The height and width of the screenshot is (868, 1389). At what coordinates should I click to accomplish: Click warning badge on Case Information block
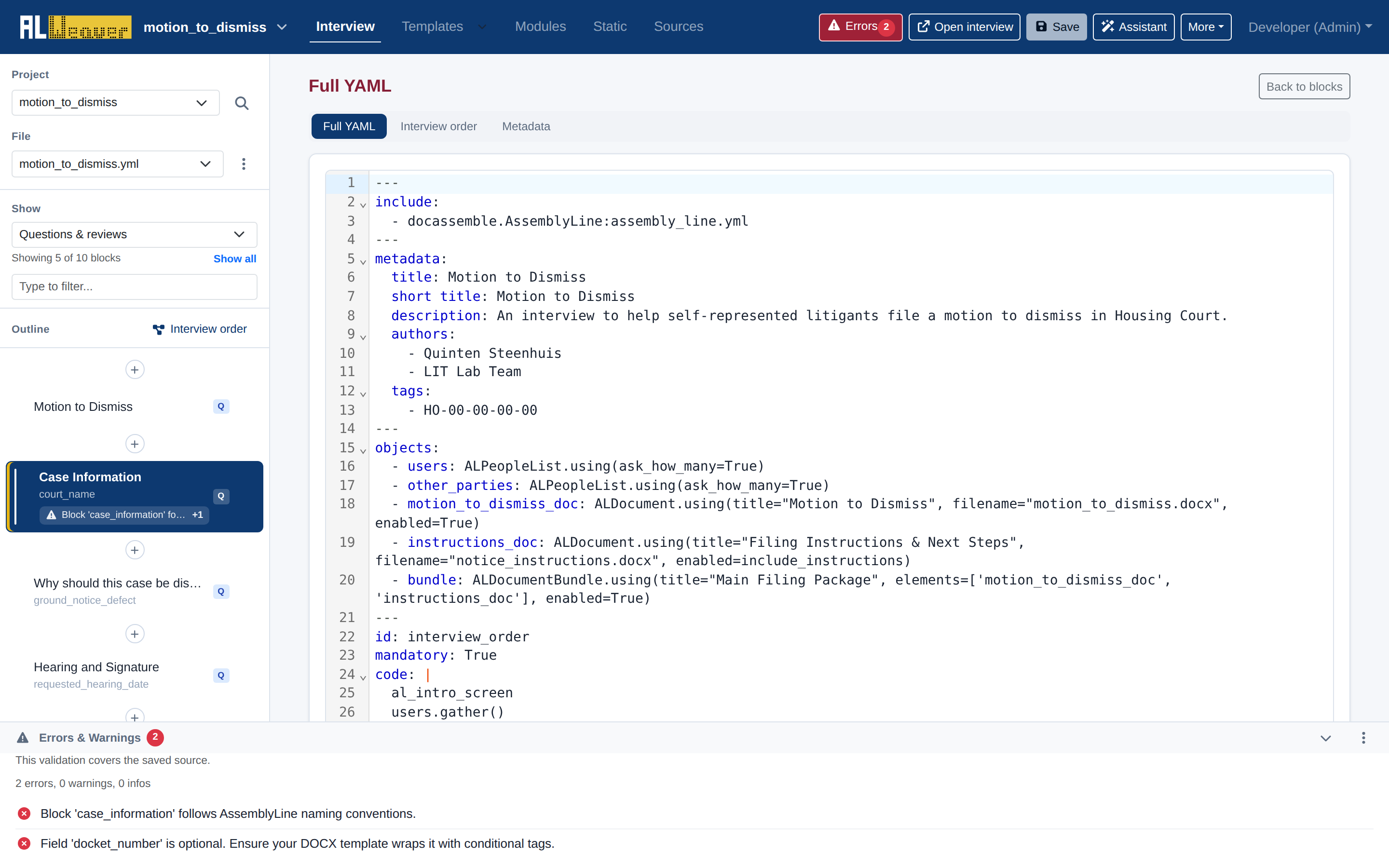pos(124,515)
